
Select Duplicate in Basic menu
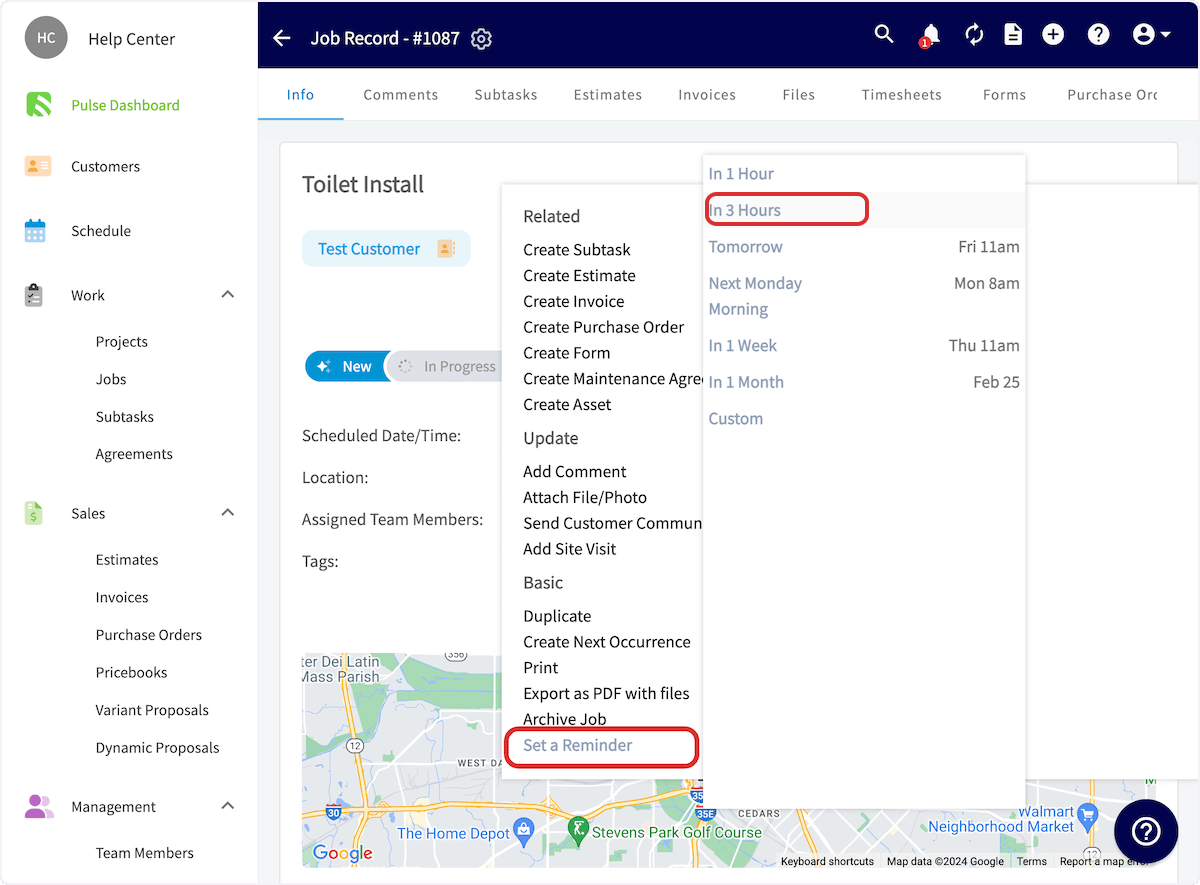coord(557,616)
